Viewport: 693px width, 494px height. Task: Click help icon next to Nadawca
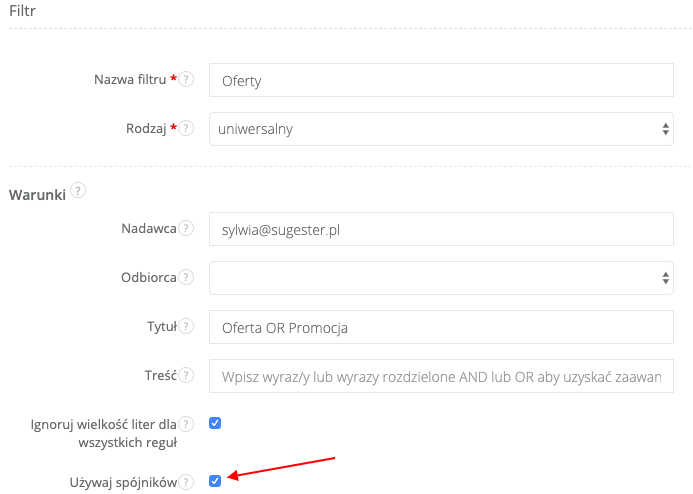(186, 229)
